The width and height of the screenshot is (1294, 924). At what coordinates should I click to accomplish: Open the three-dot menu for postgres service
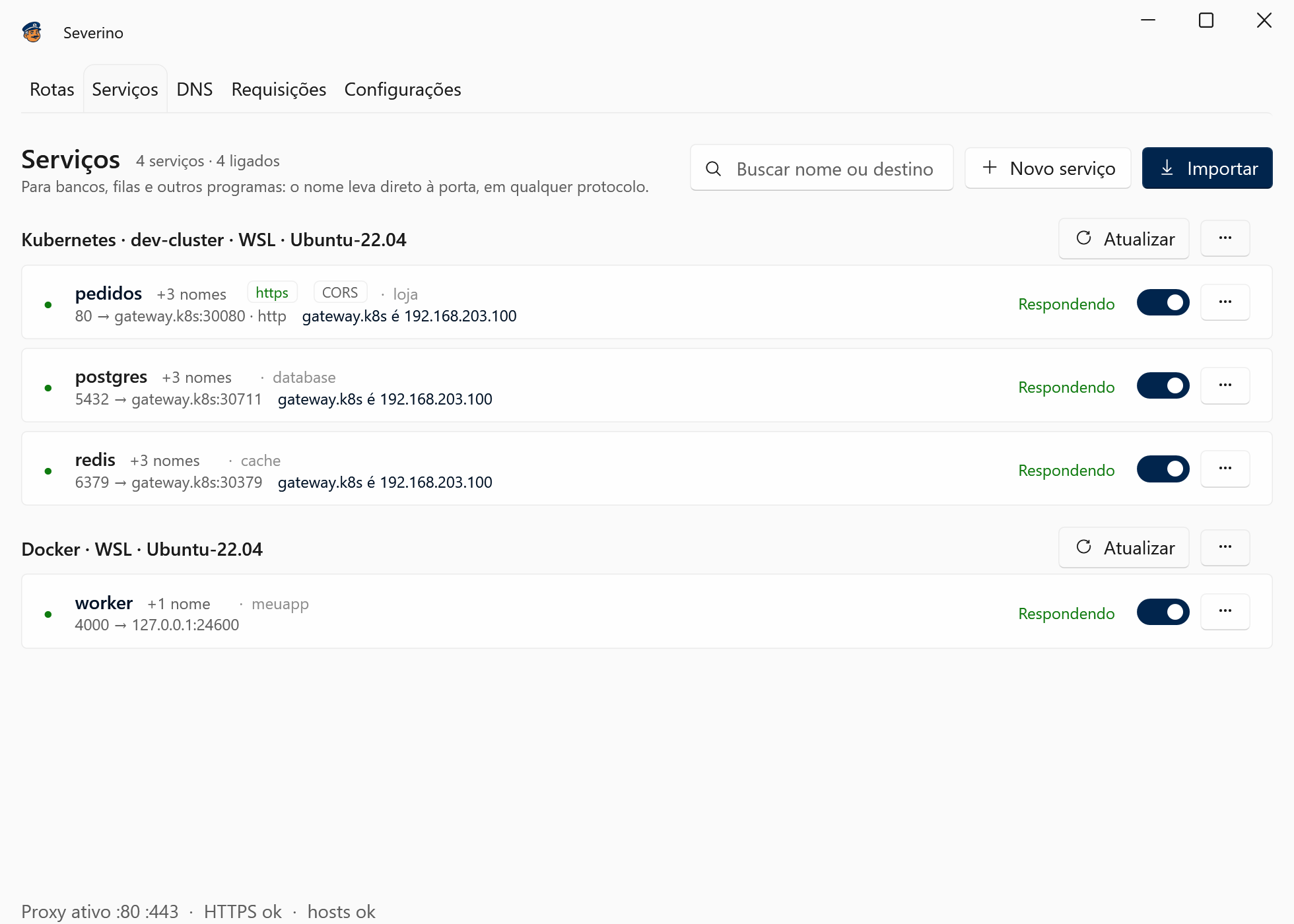pyautogui.click(x=1225, y=385)
